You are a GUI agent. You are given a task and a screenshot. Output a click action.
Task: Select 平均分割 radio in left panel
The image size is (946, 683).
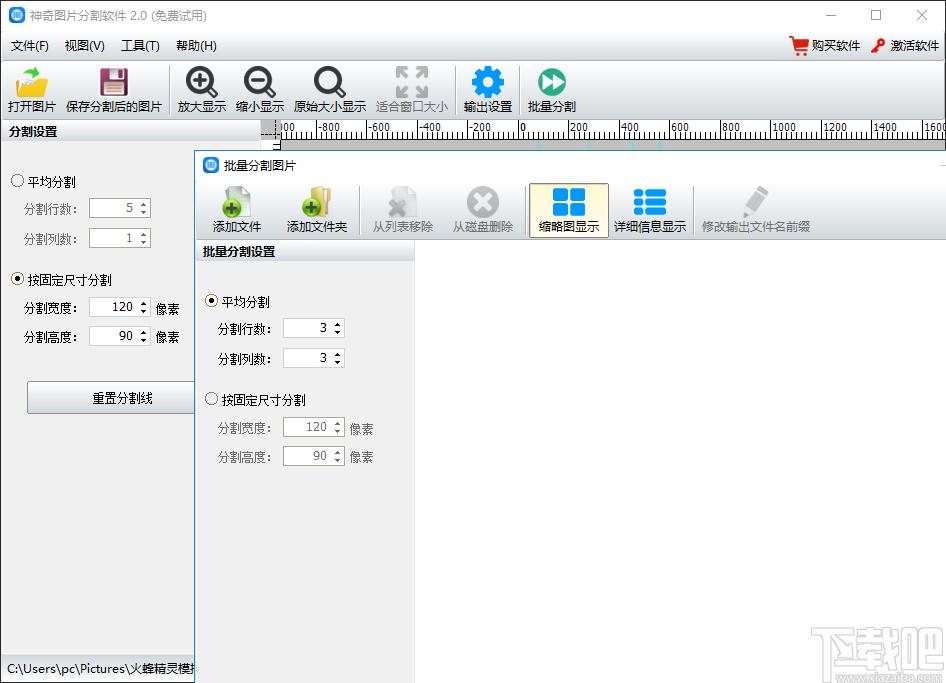tap(17, 181)
